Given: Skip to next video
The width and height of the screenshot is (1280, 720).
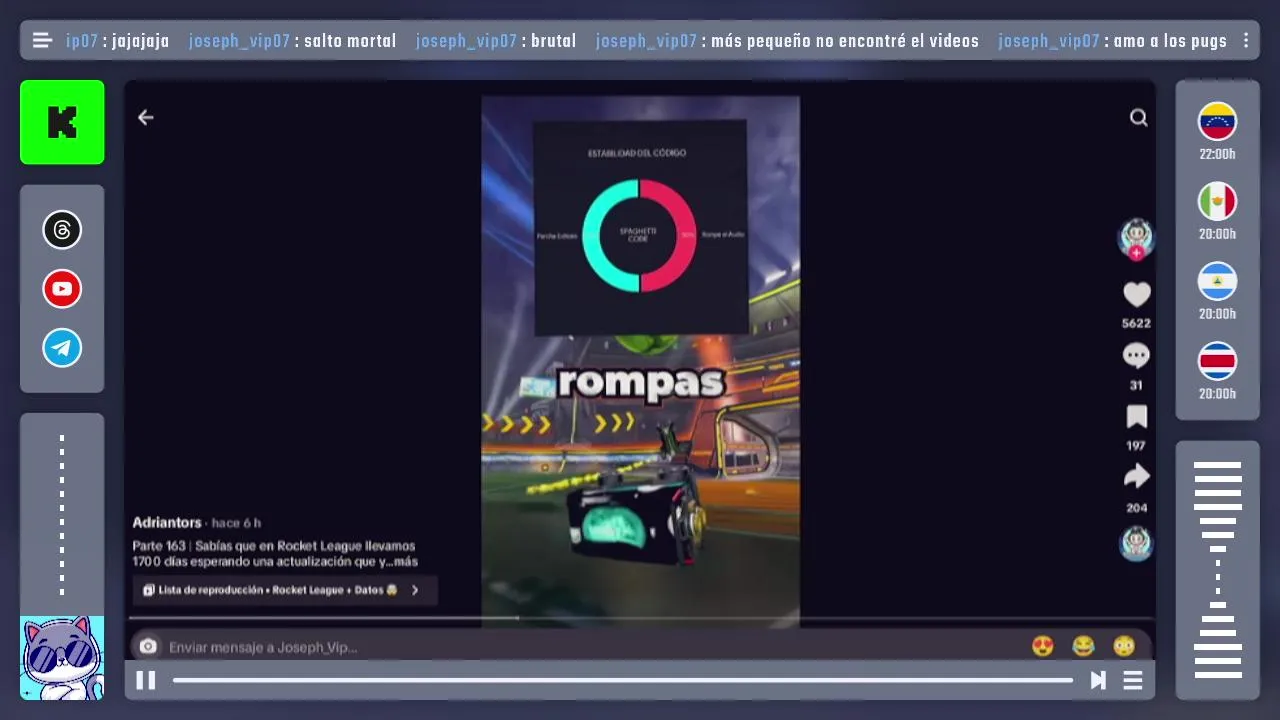Looking at the screenshot, I should point(1098,681).
